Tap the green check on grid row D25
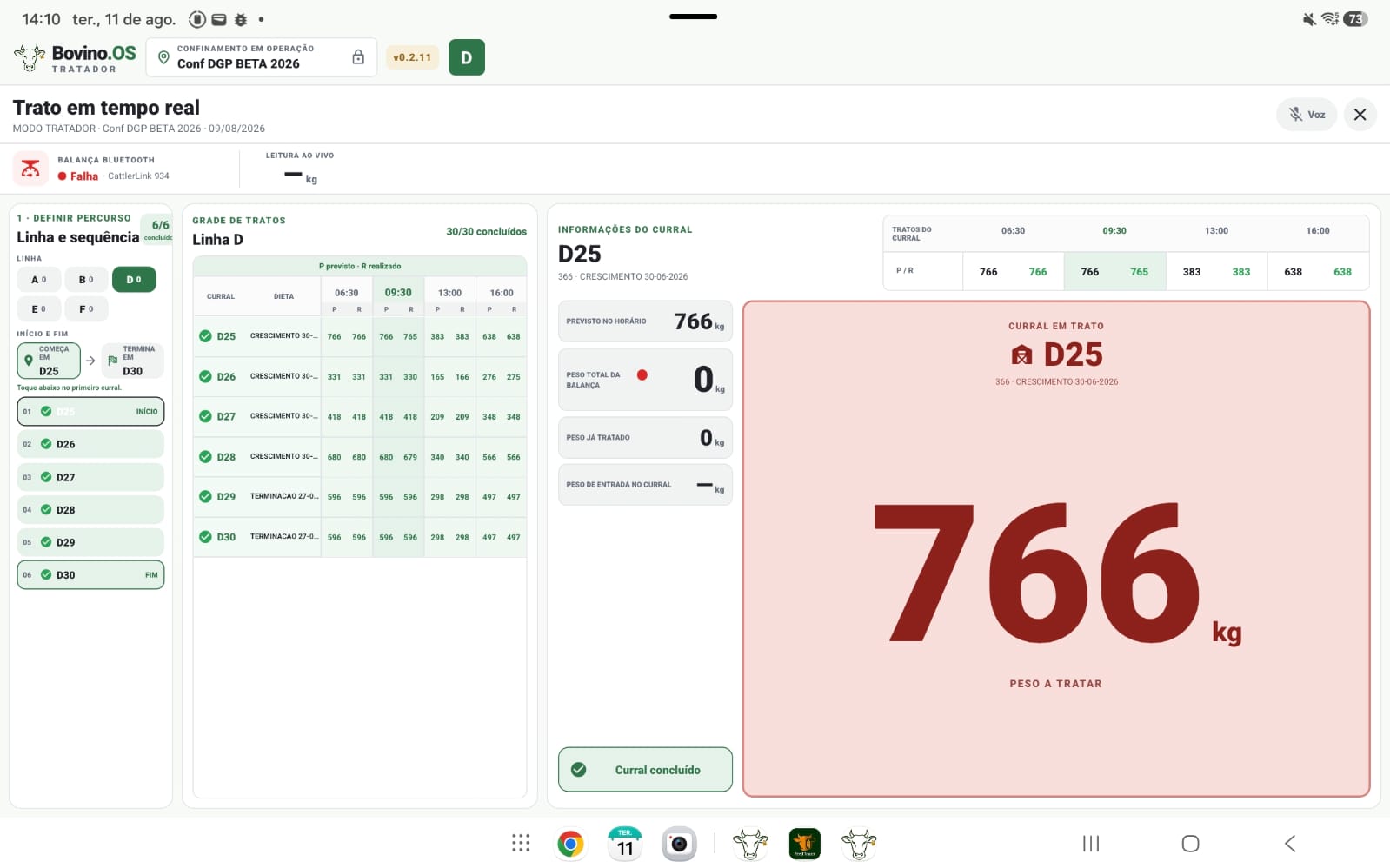This screenshot has height=868, width=1390. [205, 336]
